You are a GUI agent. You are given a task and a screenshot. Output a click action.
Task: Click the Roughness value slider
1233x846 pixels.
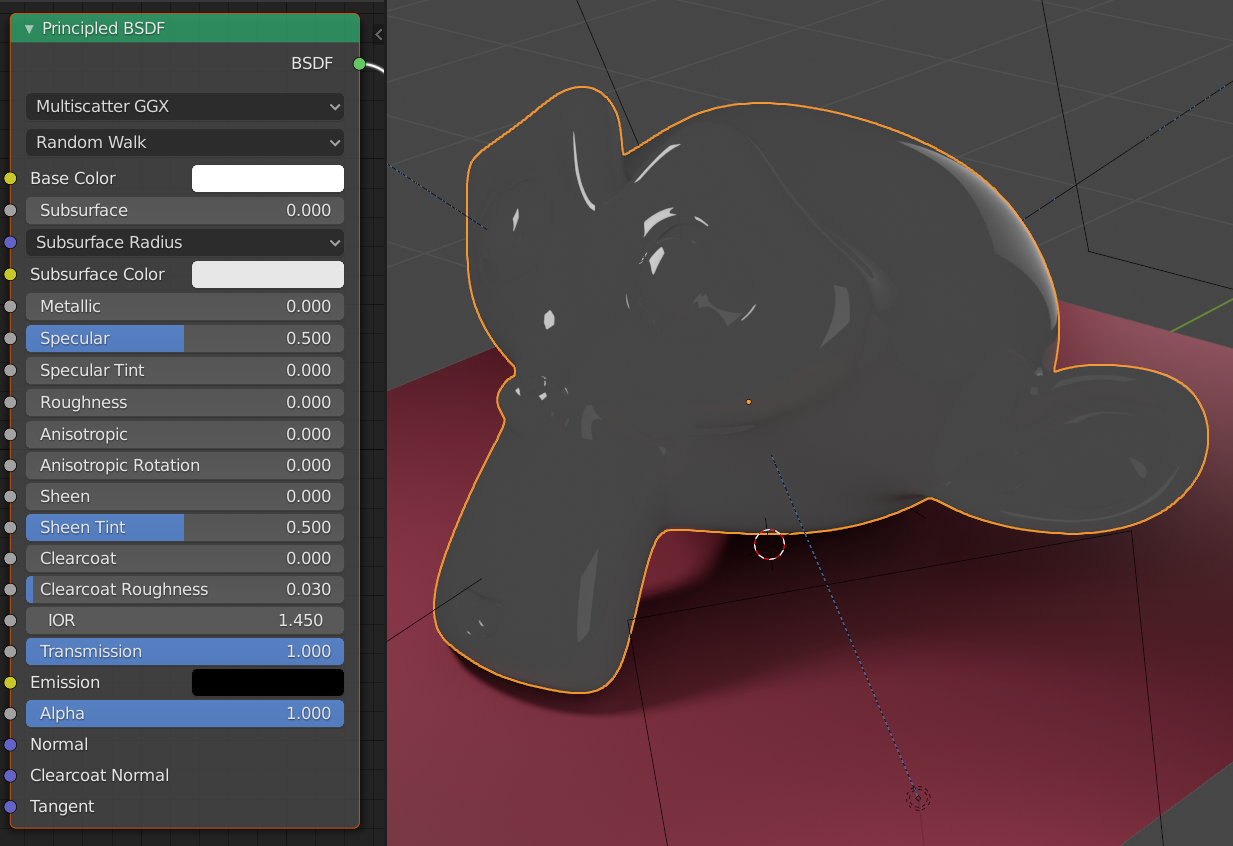184,402
